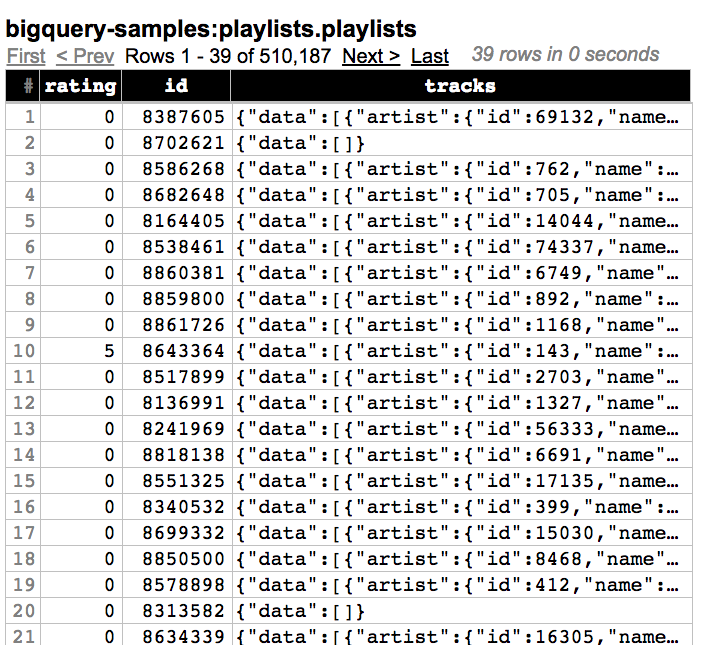717x645 pixels.
Task: Select the rating value 5 in row 10
Action: (x=109, y=351)
